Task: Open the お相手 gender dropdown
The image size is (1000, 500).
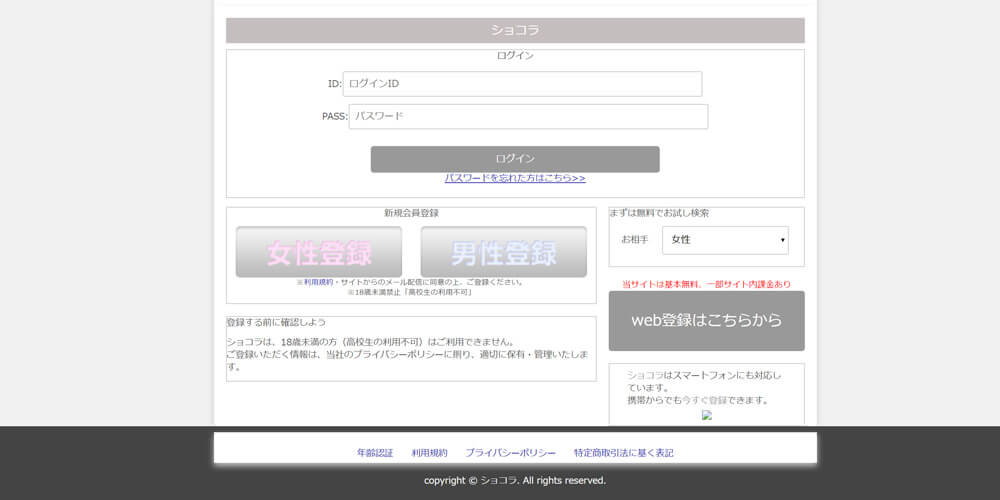Action: (x=724, y=240)
